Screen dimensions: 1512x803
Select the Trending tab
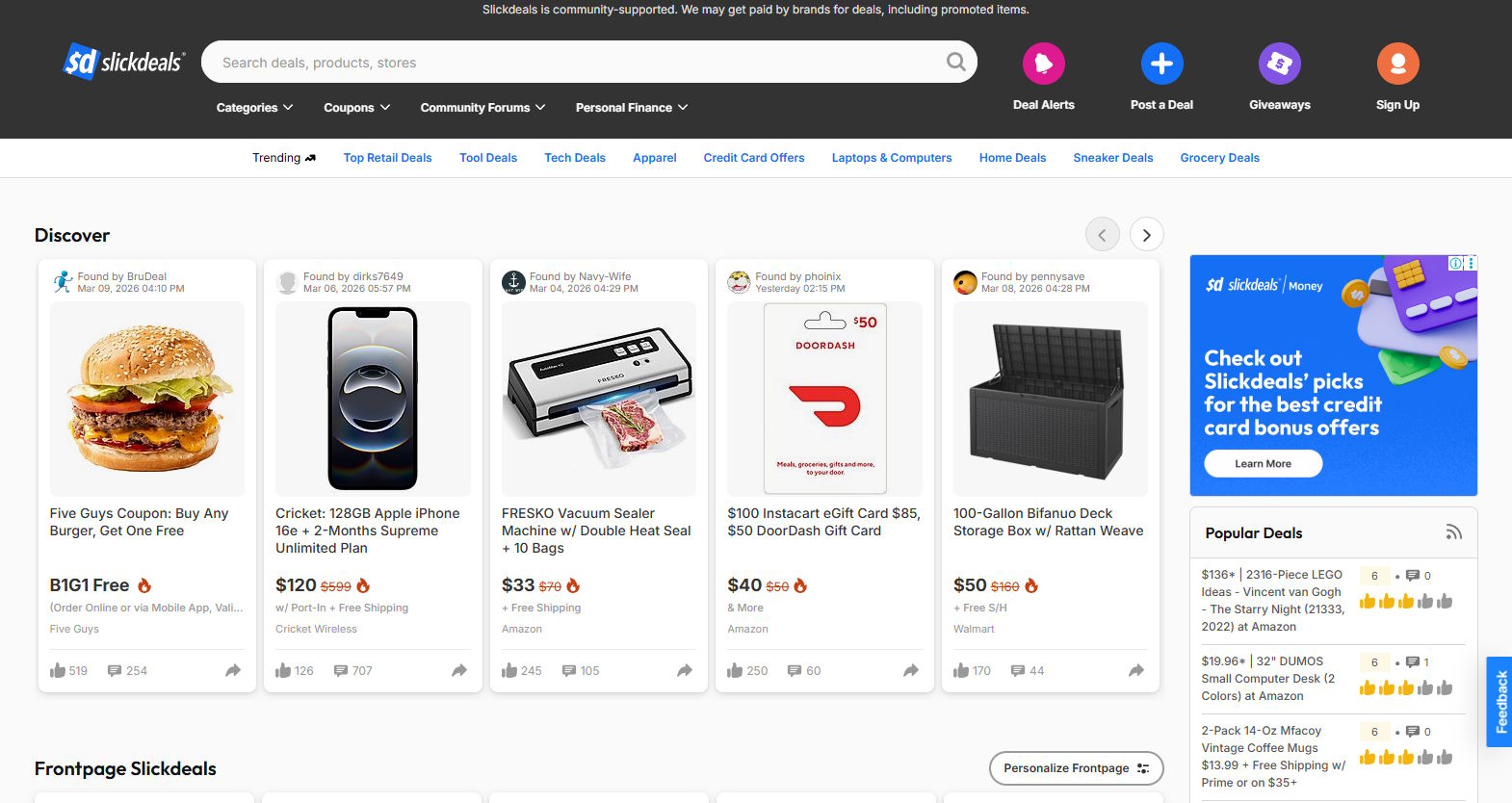pyautogui.click(x=284, y=158)
